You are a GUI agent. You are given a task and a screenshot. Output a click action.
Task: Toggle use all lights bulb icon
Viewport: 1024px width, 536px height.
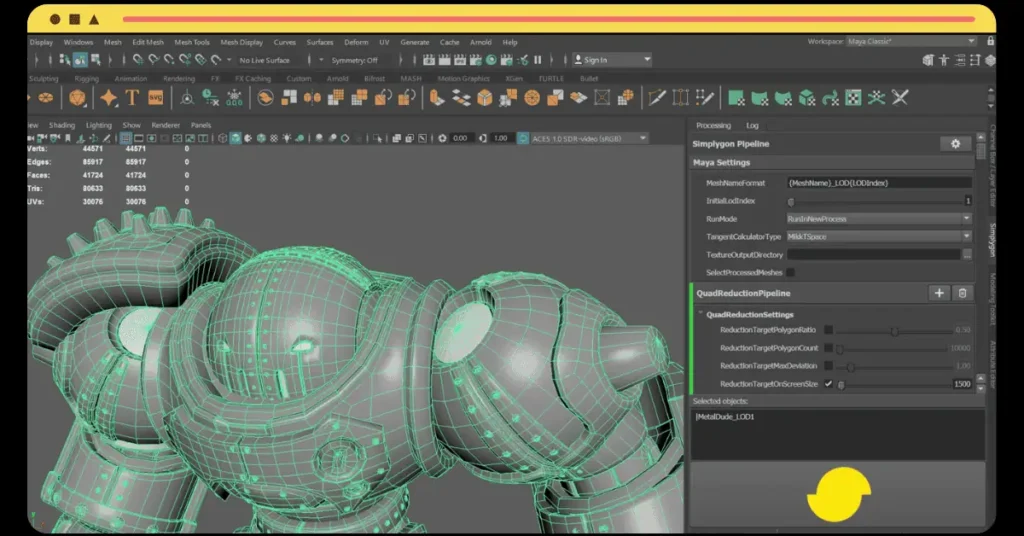(x=287, y=138)
